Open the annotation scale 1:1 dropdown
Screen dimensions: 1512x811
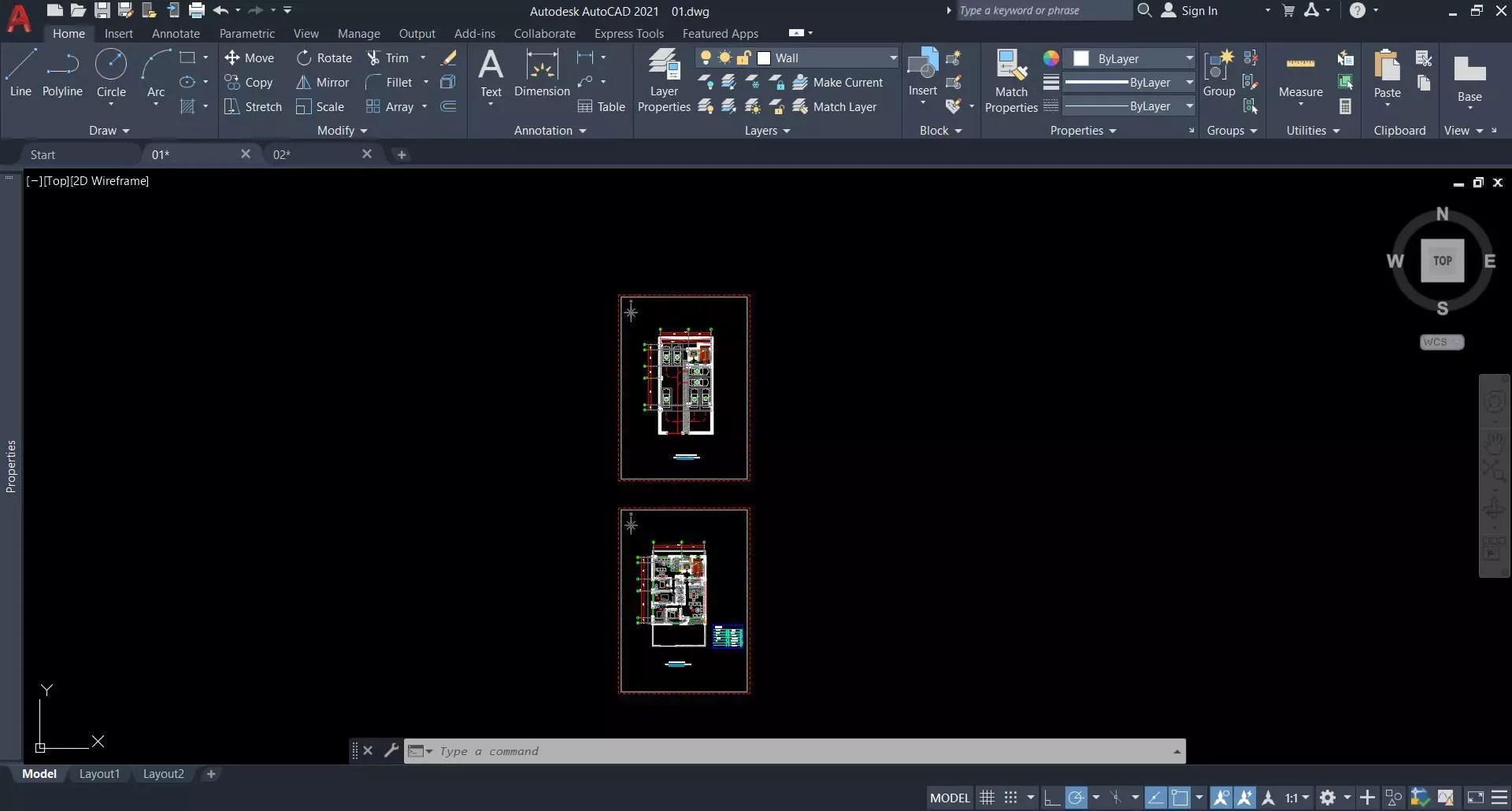click(1297, 798)
